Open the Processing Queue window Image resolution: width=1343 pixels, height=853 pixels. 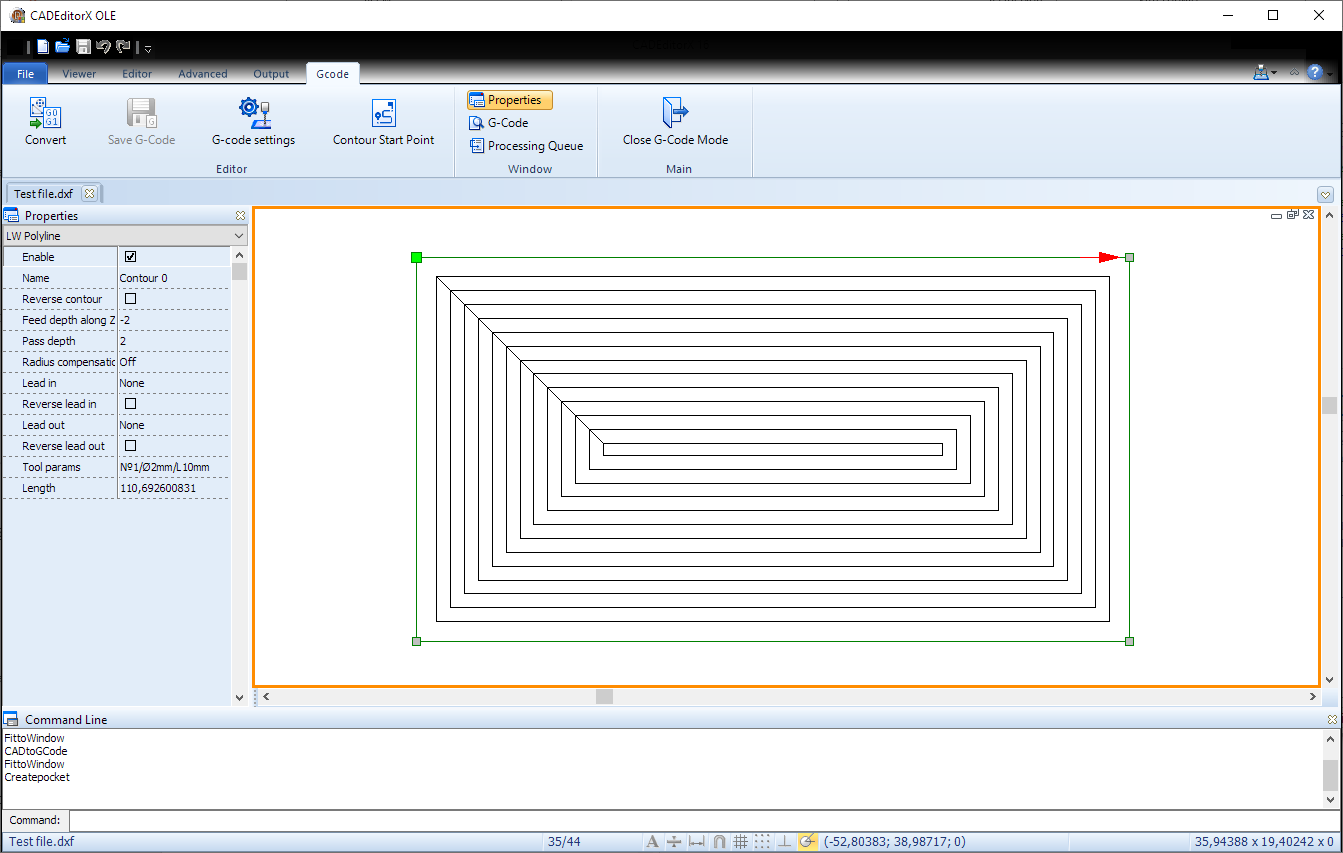point(526,146)
